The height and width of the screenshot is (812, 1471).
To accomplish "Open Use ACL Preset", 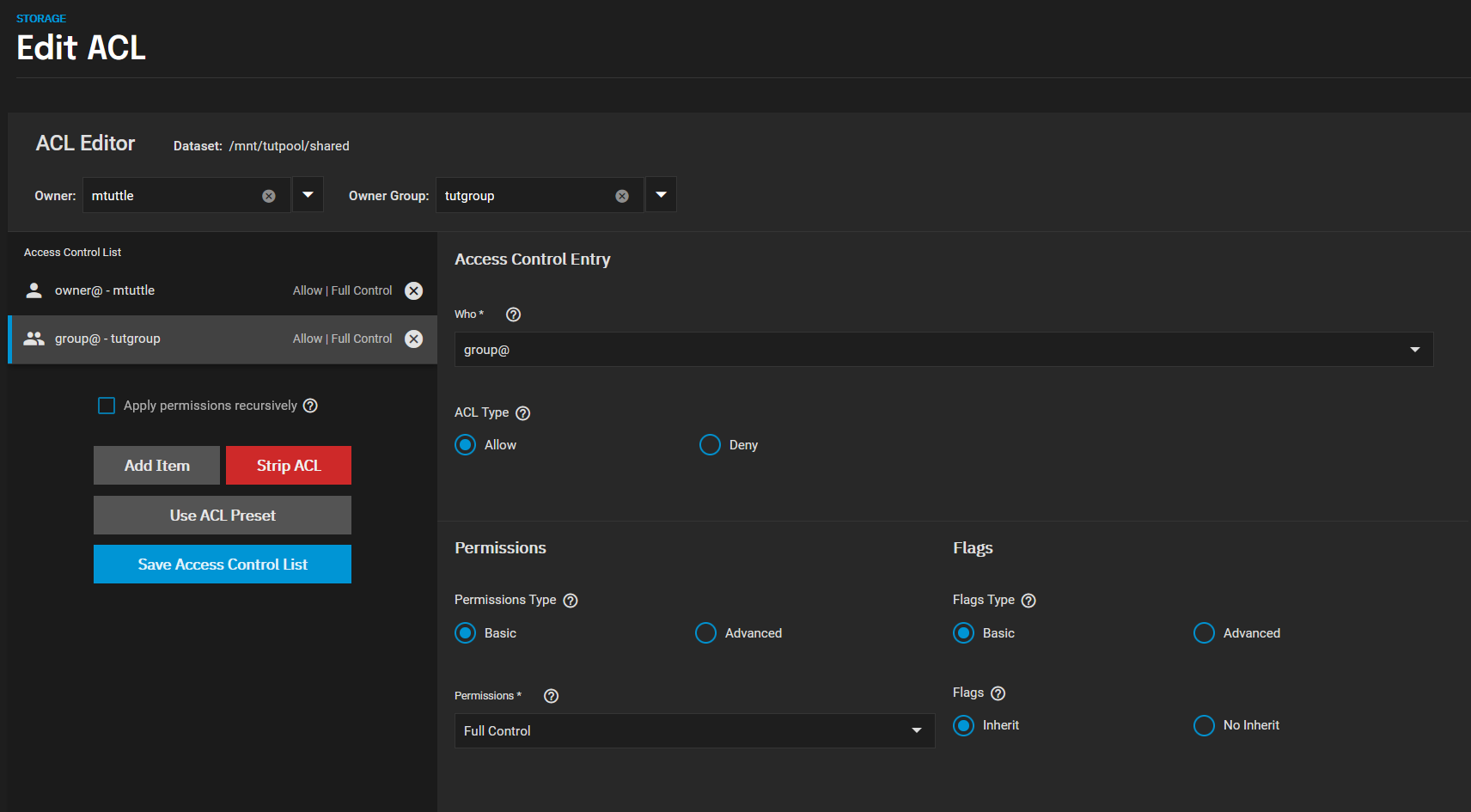I will (222, 515).
